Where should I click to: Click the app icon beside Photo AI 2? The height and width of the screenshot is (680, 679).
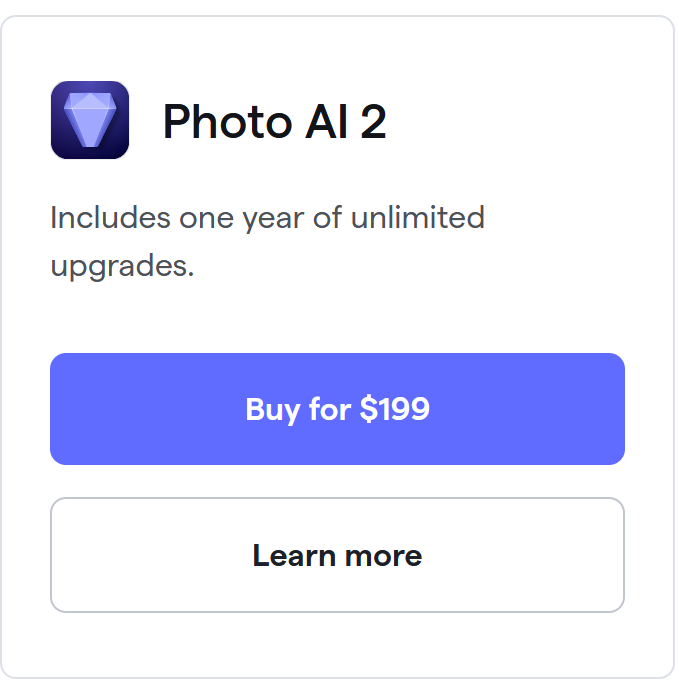click(x=90, y=120)
